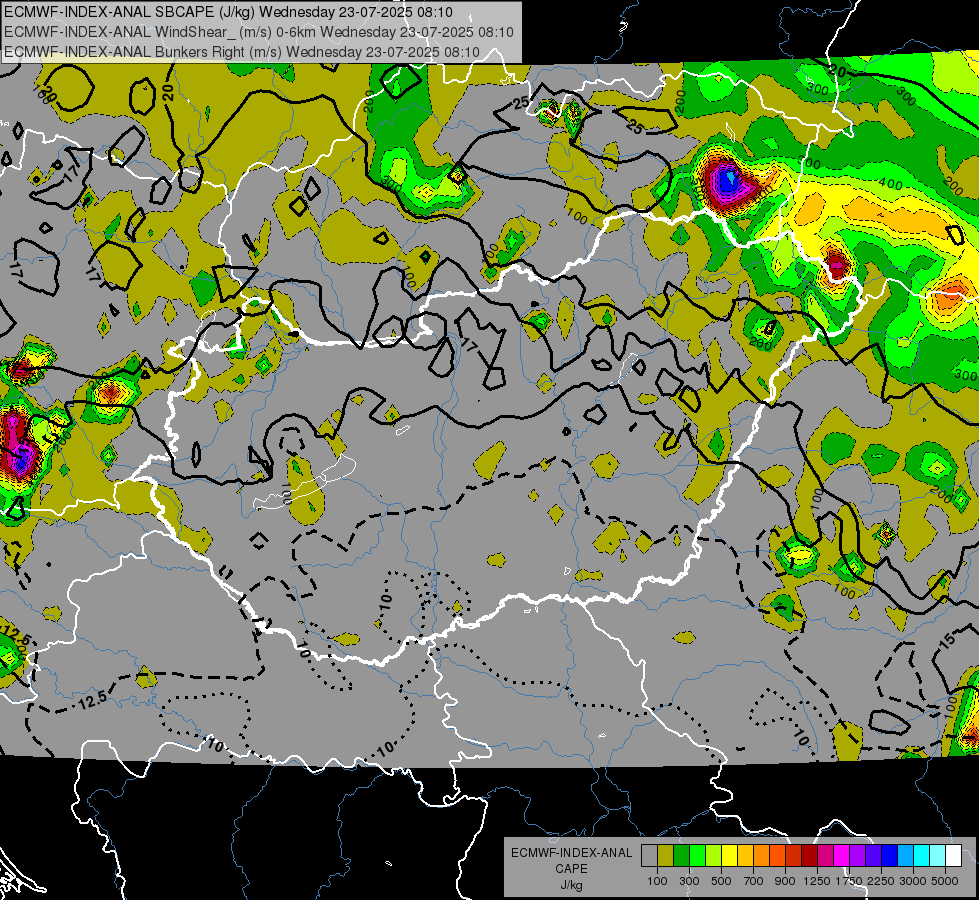
Task: Select the gray swatch in the CAPE legend
Action: click(x=649, y=856)
